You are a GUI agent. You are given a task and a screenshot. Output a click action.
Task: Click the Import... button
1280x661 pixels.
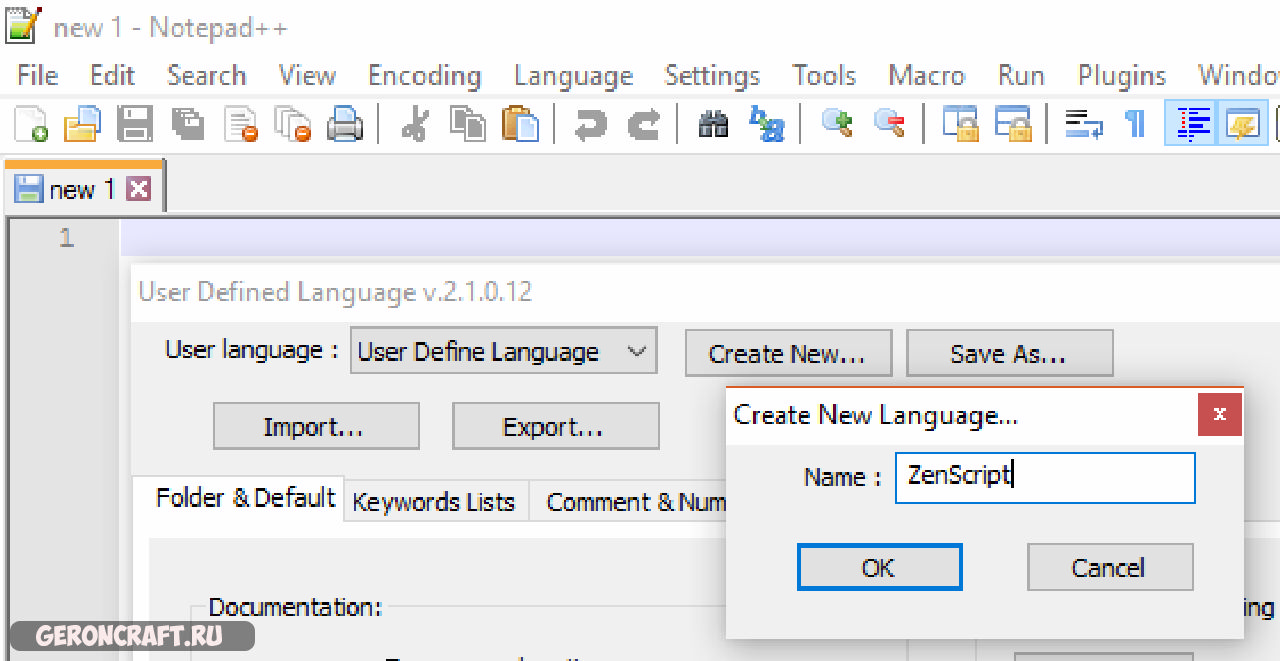[316, 427]
